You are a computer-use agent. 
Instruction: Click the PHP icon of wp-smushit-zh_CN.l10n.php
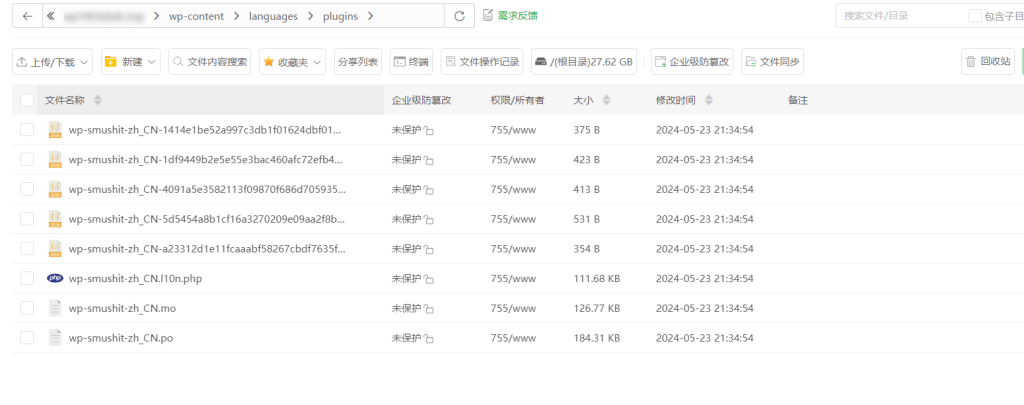pos(55,279)
